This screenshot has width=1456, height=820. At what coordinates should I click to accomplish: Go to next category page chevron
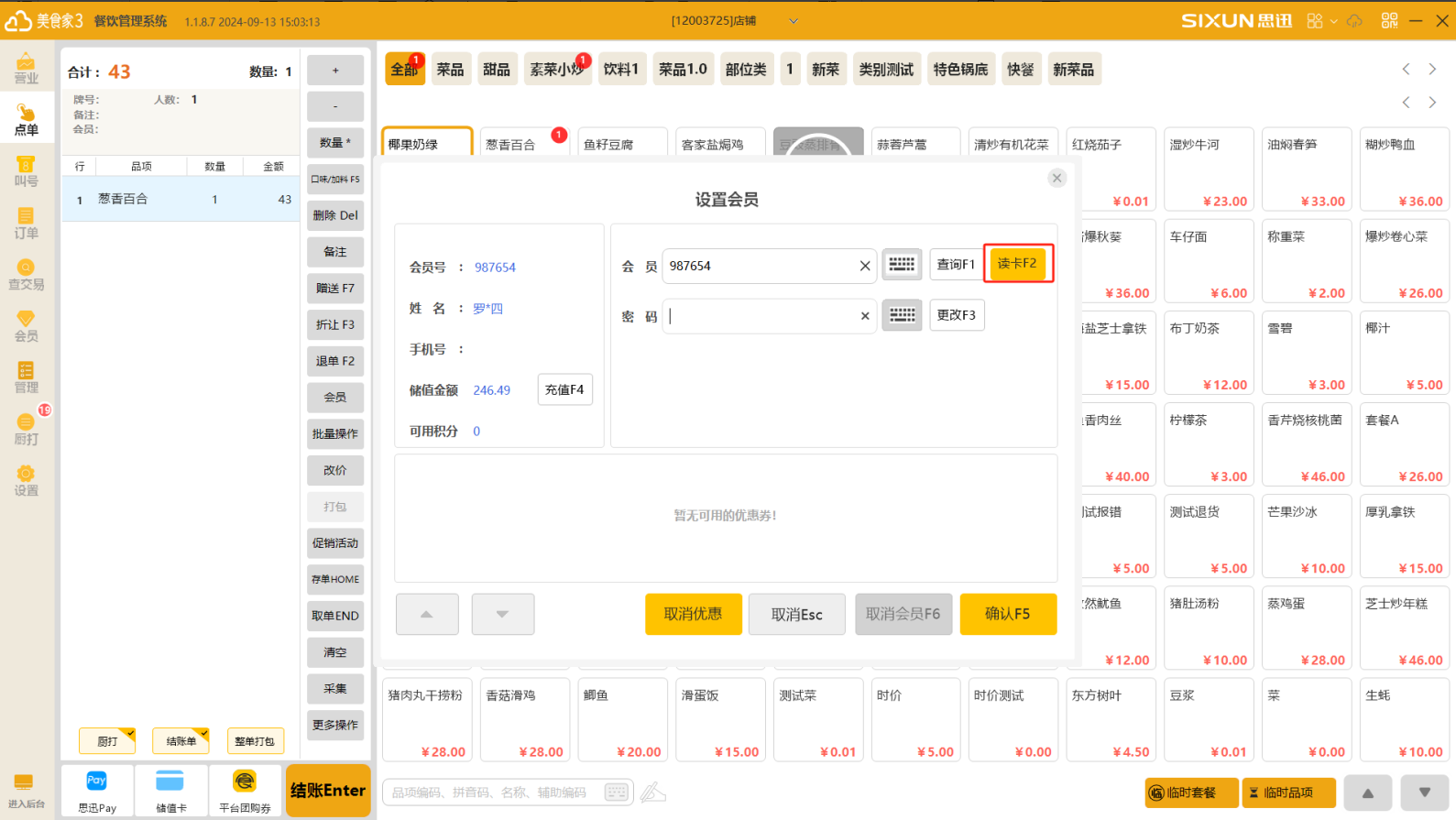pos(1432,70)
